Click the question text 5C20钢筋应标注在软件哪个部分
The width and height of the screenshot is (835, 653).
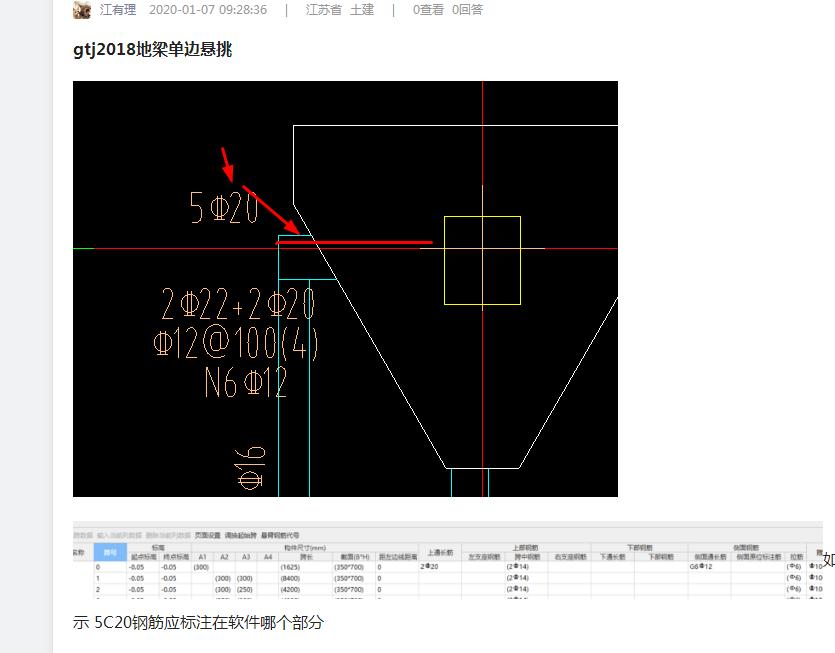point(209,622)
